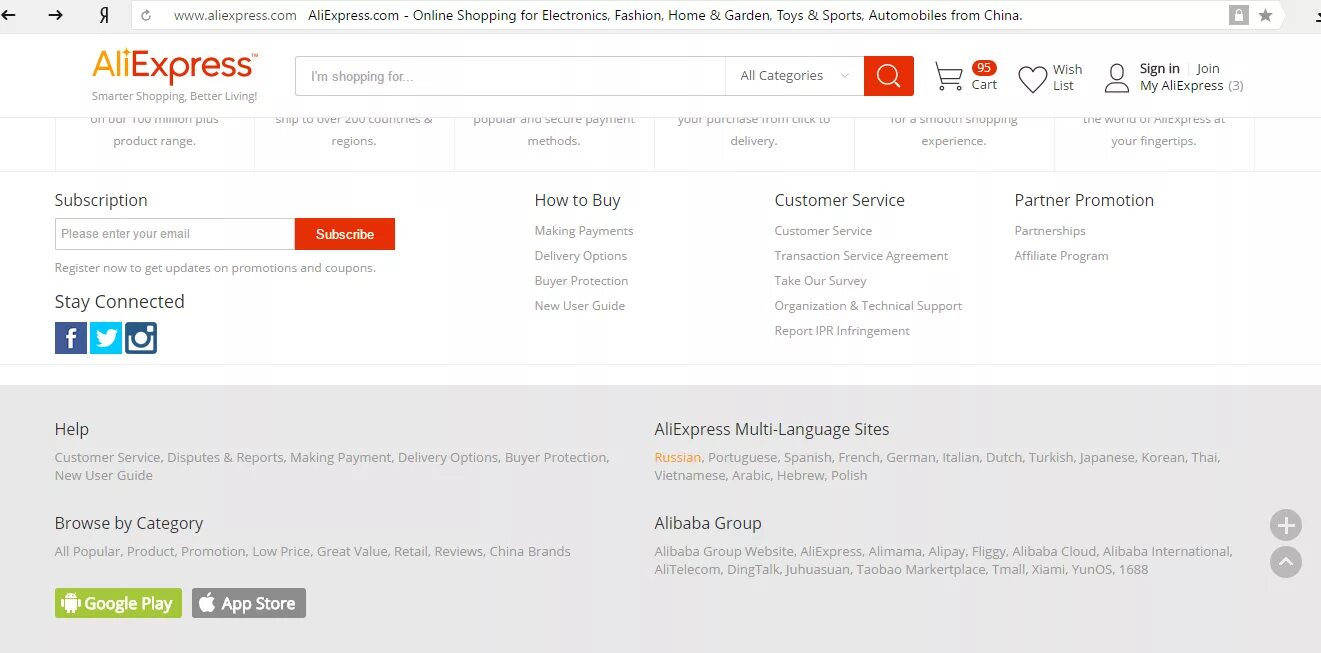This screenshot has height=653, width=1321.
Task: Open Transaction Service Agreement link
Action: (861, 256)
